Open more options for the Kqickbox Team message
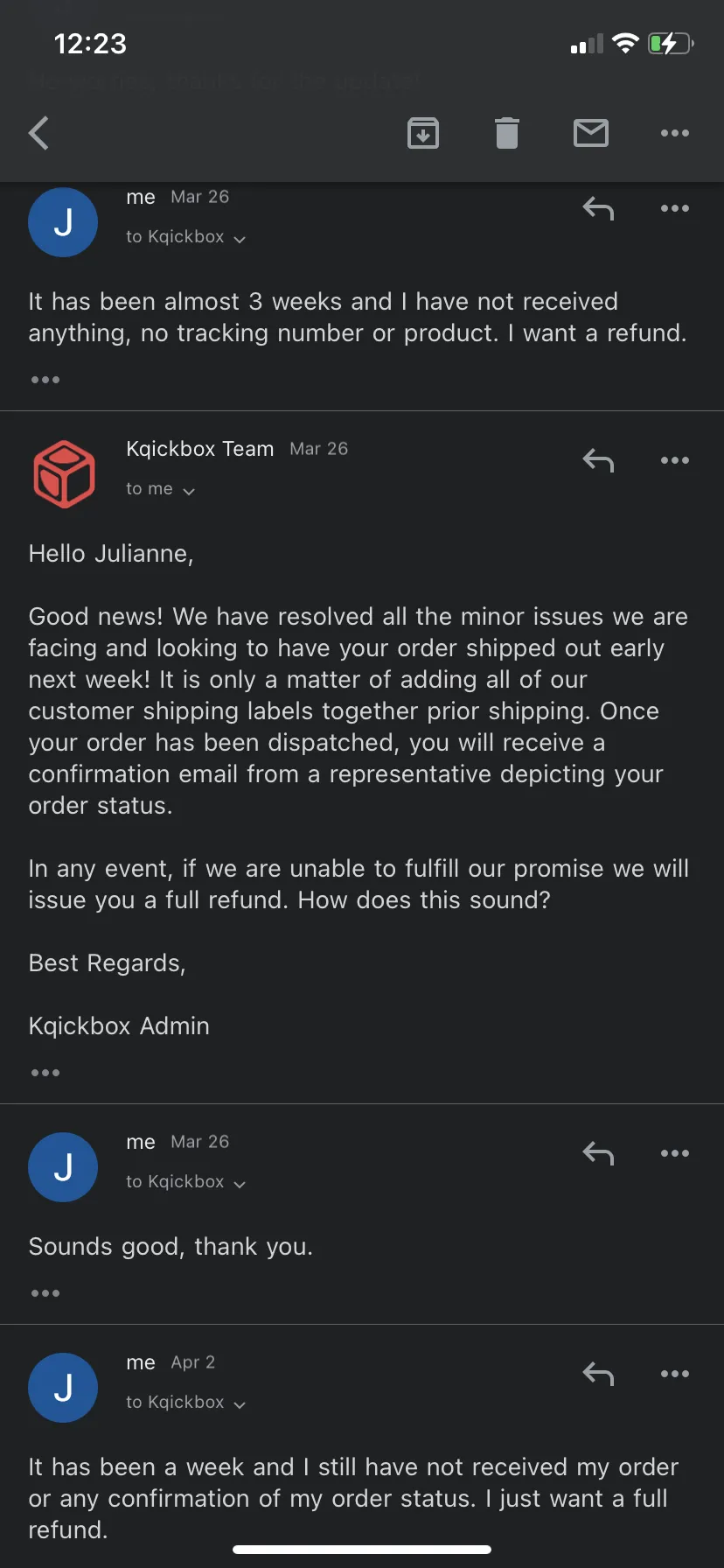724x1568 pixels. (x=675, y=460)
